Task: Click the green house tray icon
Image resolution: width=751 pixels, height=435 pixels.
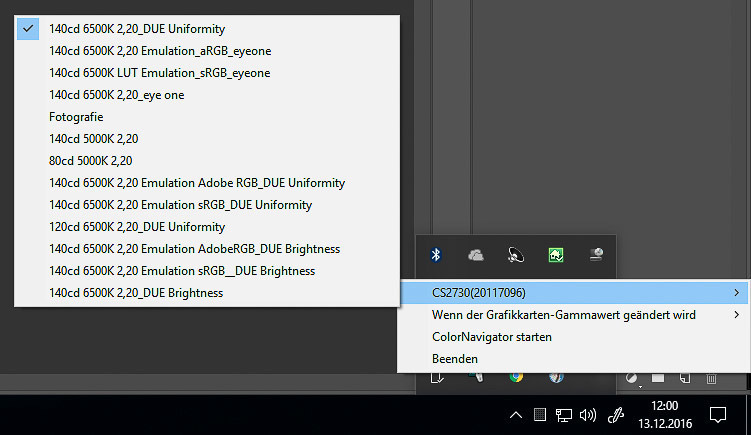Action: point(556,255)
